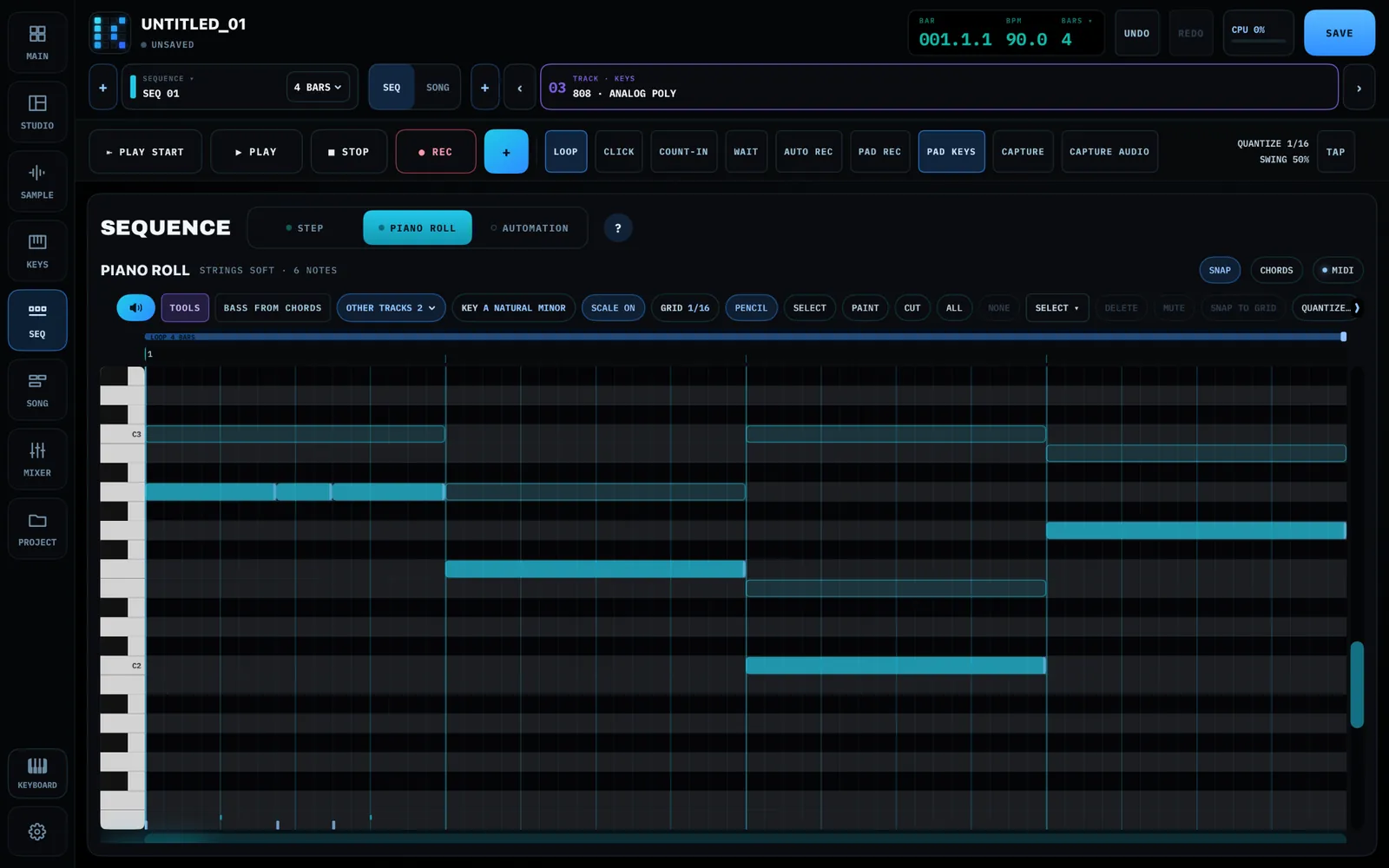Toggle Snap in piano roll

tap(1220, 270)
